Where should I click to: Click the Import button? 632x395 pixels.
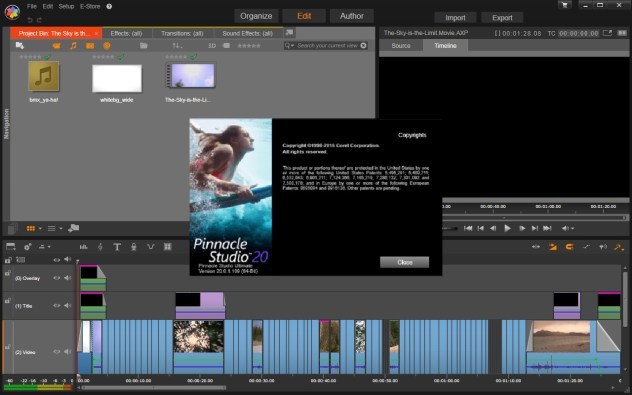pyautogui.click(x=455, y=18)
